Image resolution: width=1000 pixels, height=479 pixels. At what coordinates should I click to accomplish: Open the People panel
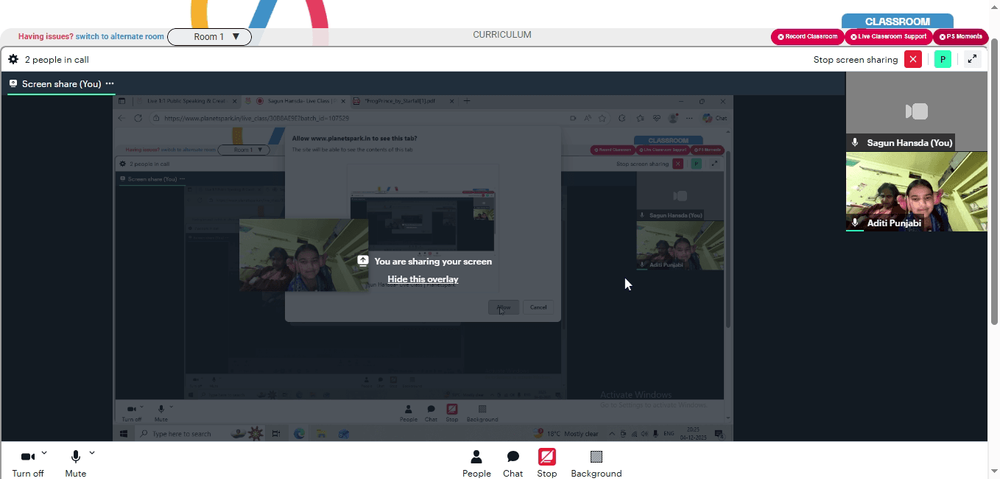coord(476,463)
